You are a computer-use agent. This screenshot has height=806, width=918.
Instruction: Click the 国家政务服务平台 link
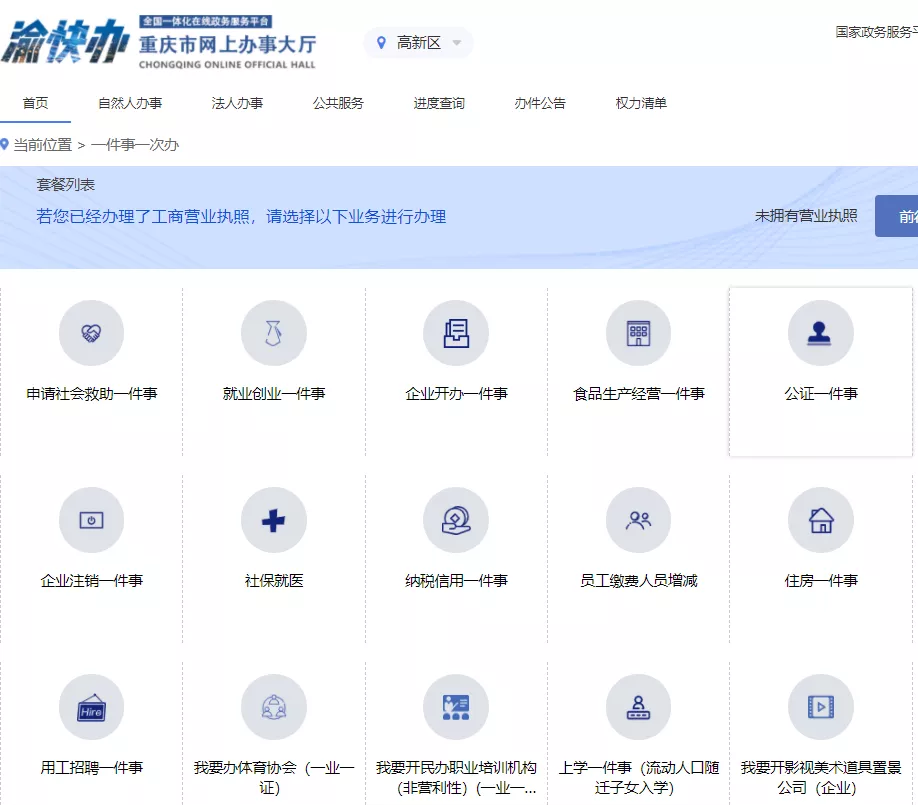coord(876,32)
